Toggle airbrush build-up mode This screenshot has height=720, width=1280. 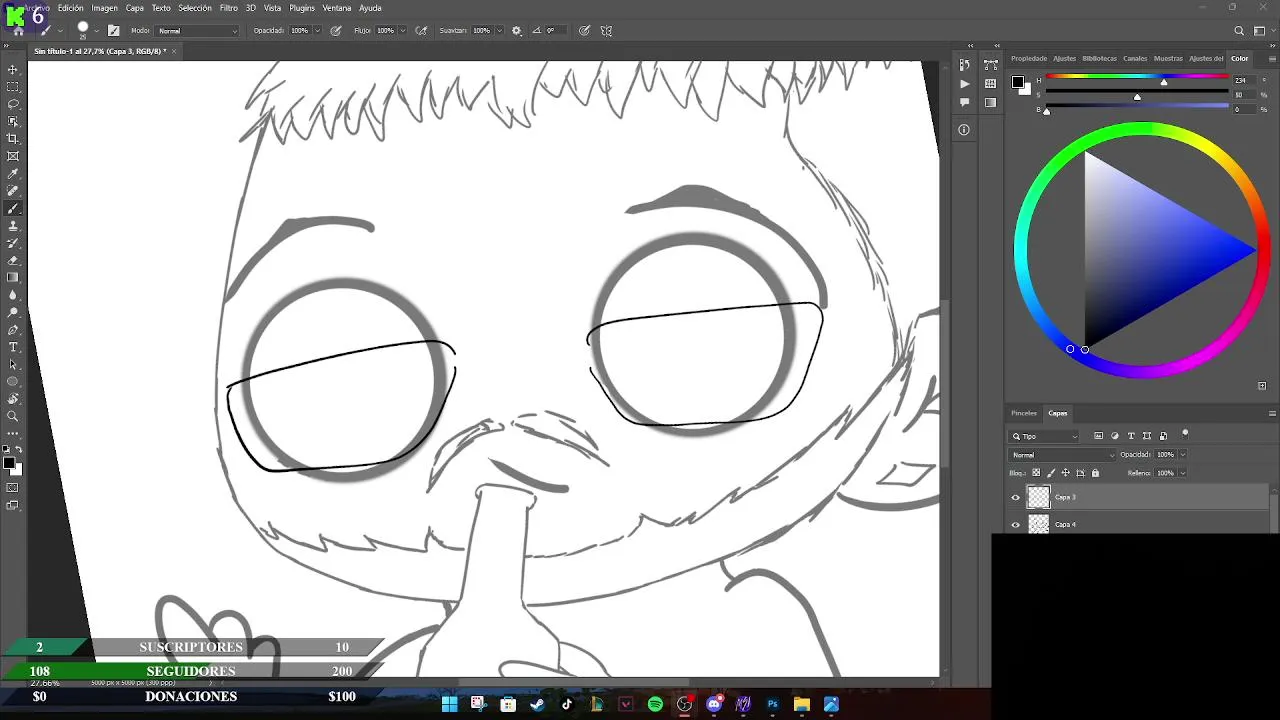421,30
